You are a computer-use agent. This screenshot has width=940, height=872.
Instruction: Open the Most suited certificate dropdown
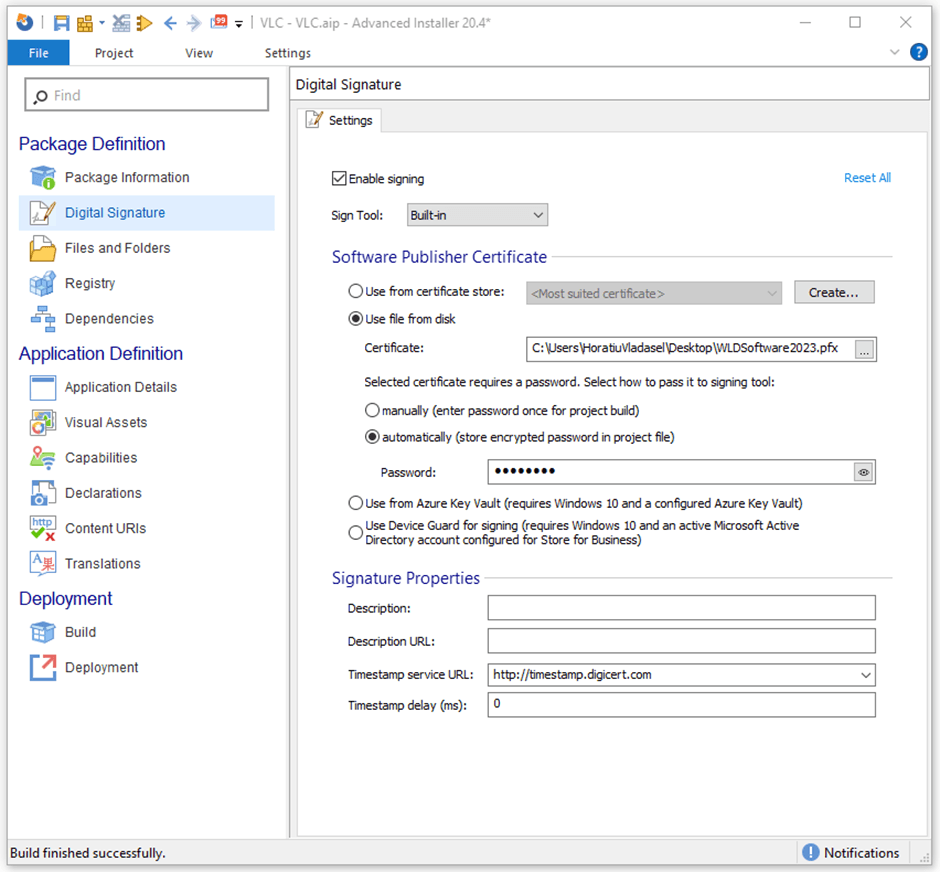[653, 293]
